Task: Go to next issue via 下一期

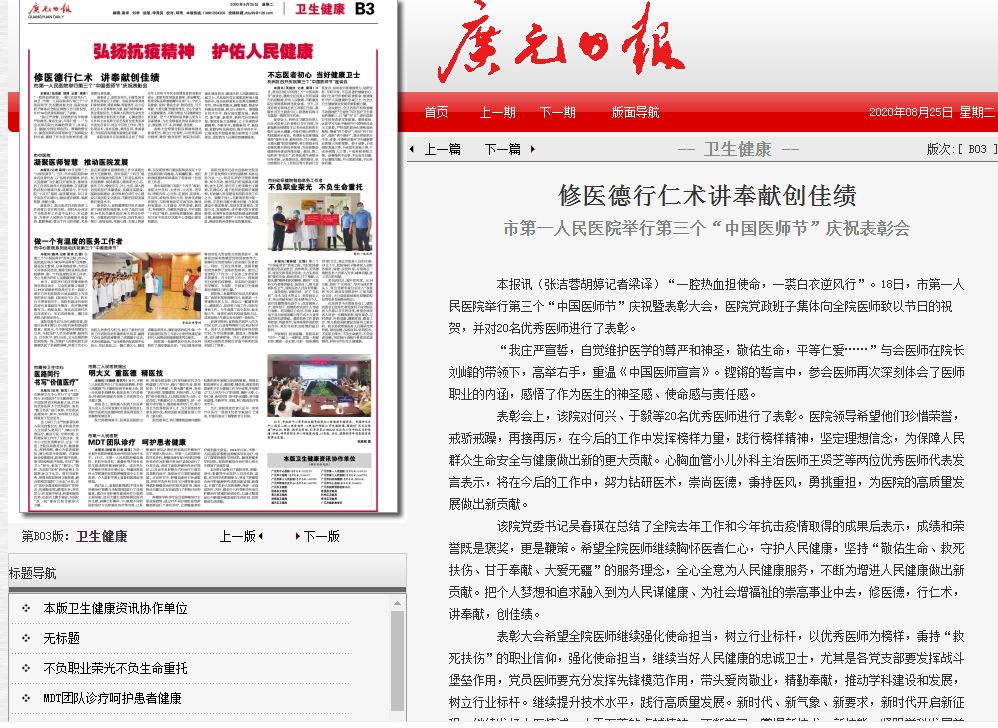Action: [x=557, y=112]
